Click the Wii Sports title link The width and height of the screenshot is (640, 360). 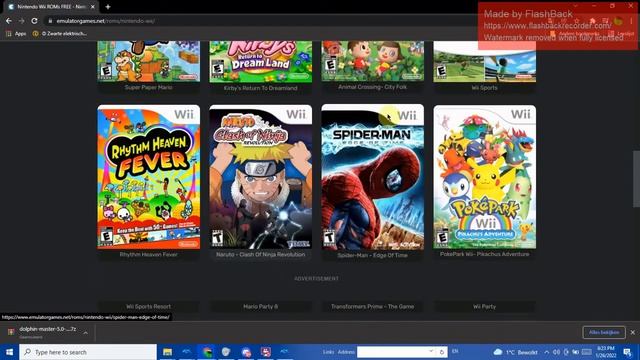(x=484, y=87)
